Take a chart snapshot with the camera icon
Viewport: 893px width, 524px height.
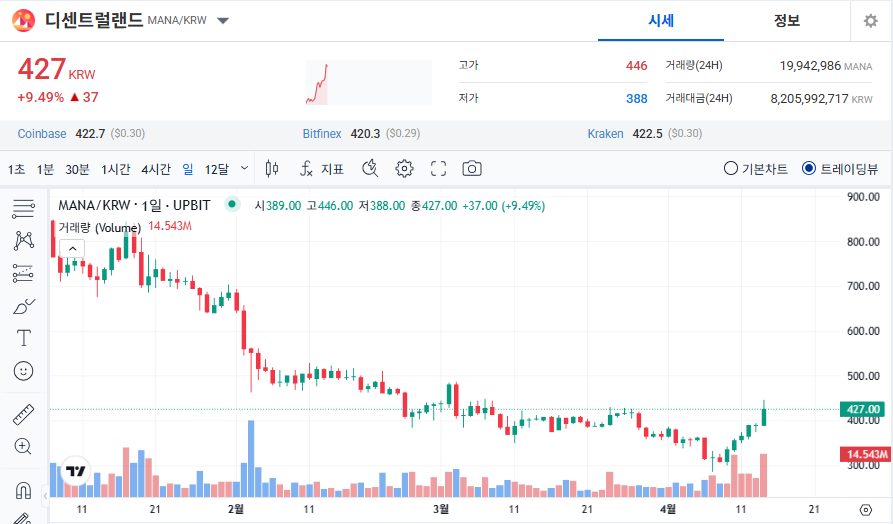click(x=472, y=169)
